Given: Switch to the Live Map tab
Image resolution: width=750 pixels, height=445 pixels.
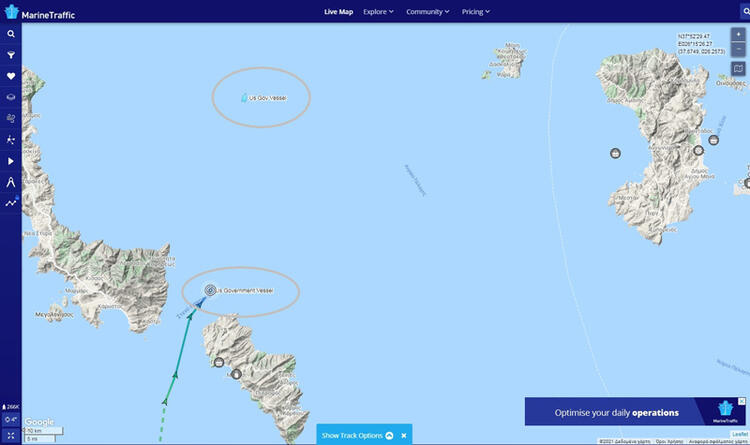Looking at the screenshot, I should coord(338,11).
